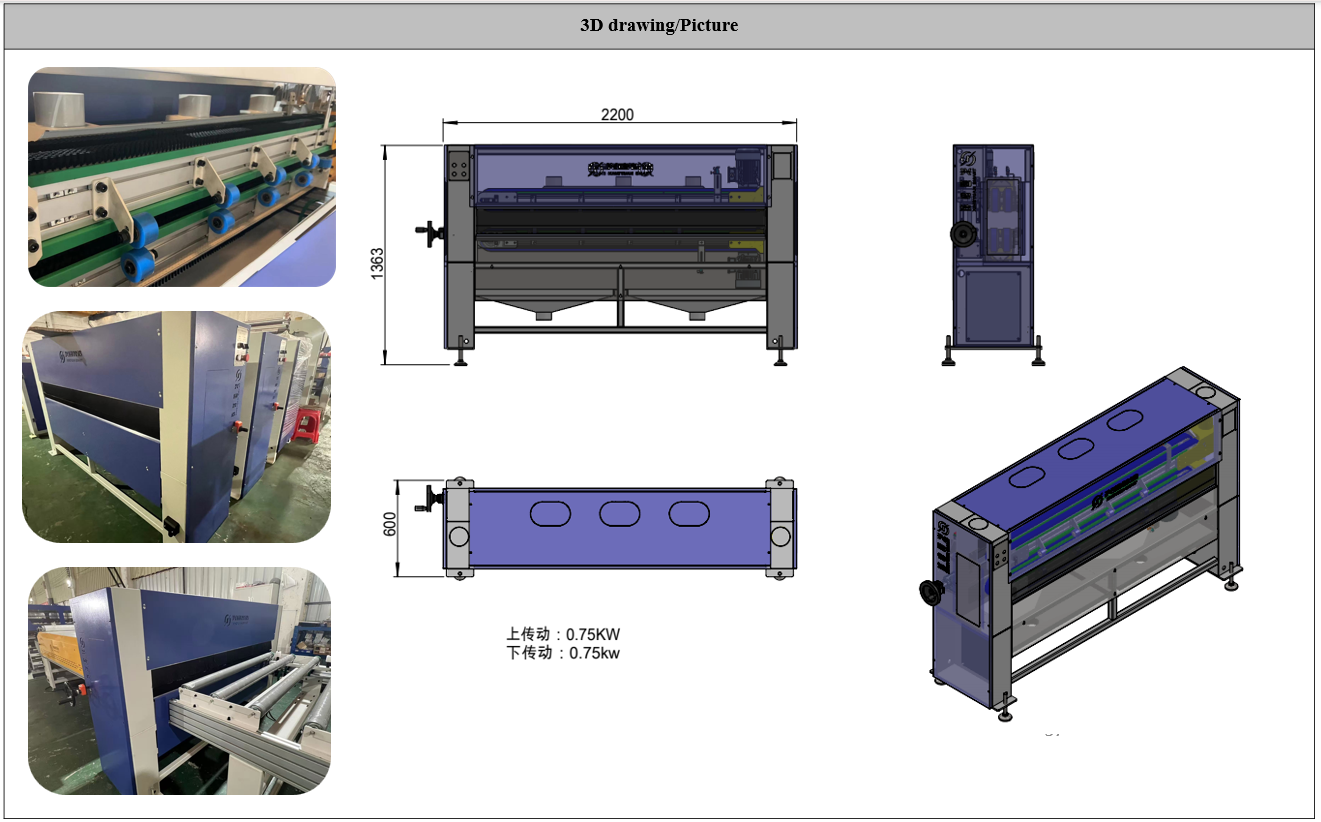Screen dimensions: 1321x822
Task: Click the "3D drawing/Picture" header title
Action: click(659, 26)
